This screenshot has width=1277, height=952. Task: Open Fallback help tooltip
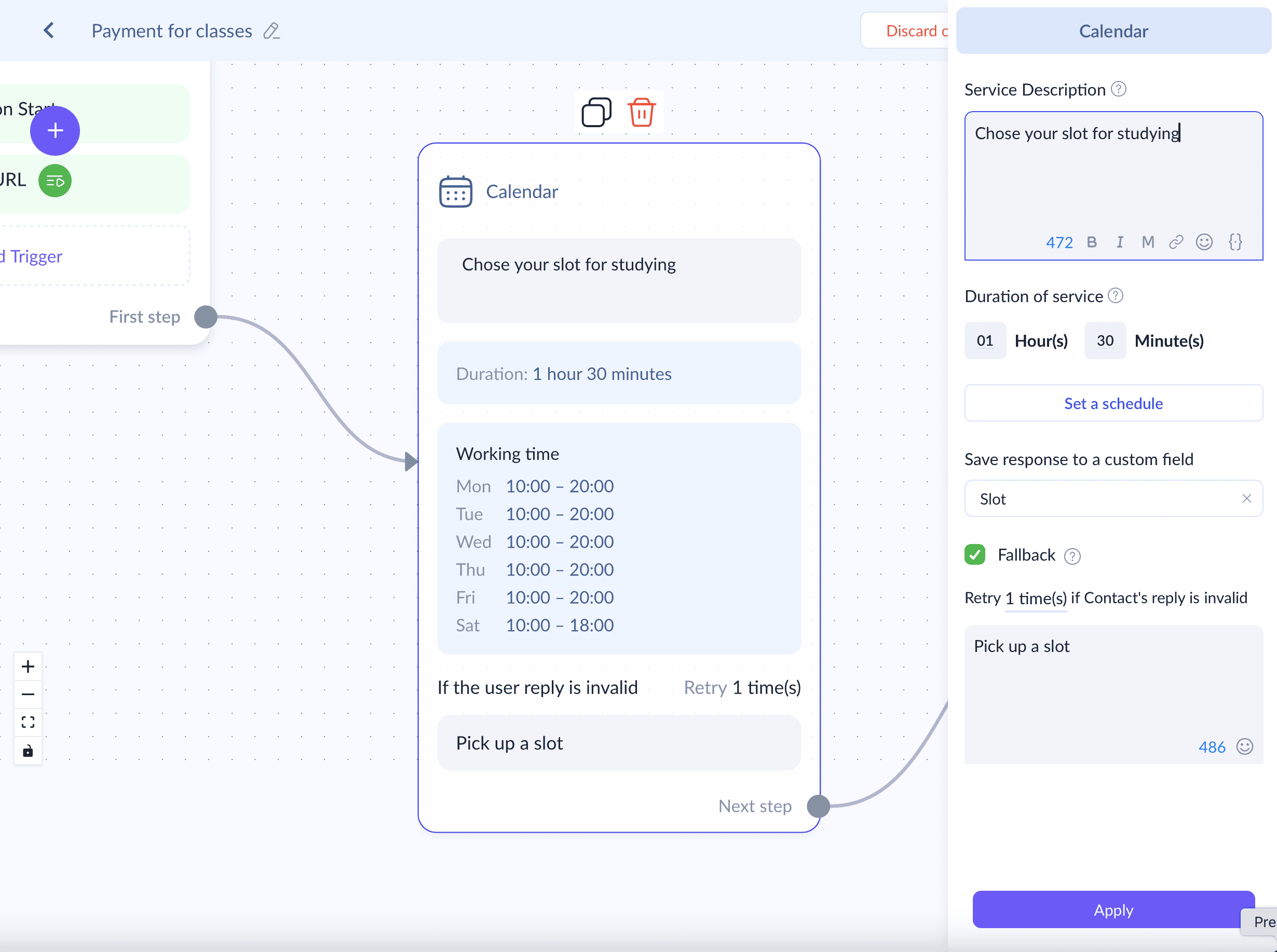tap(1072, 556)
